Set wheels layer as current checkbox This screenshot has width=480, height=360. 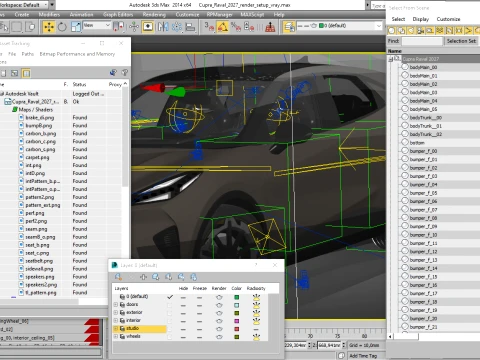pyautogui.click(x=170, y=337)
